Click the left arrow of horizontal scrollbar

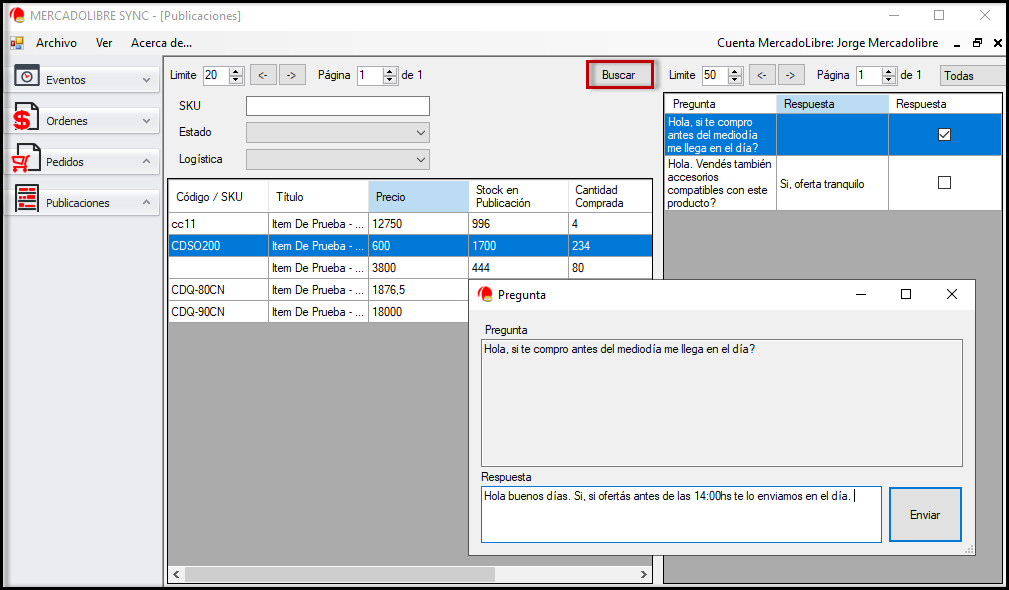point(176,574)
